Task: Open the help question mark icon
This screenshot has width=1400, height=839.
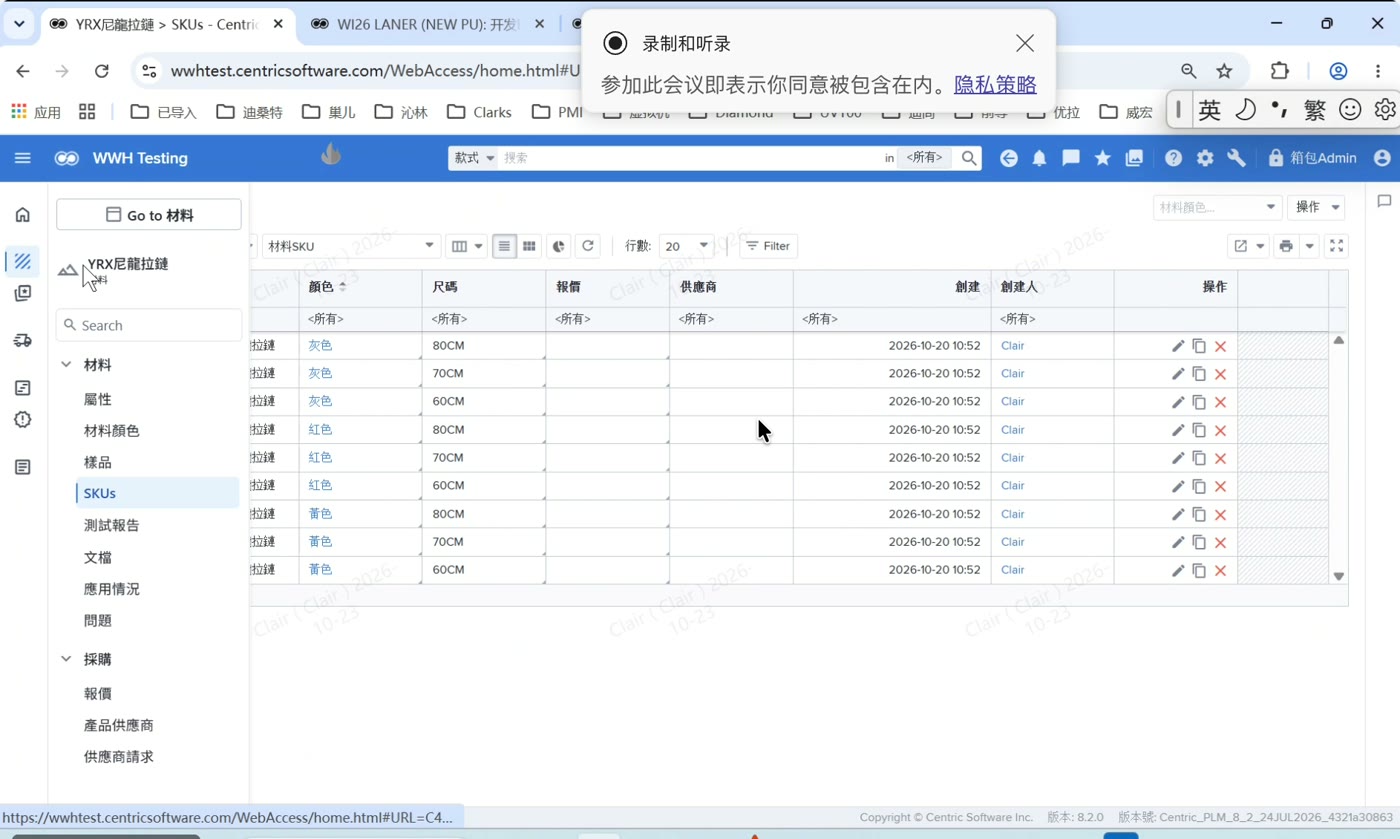Action: [1173, 158]
